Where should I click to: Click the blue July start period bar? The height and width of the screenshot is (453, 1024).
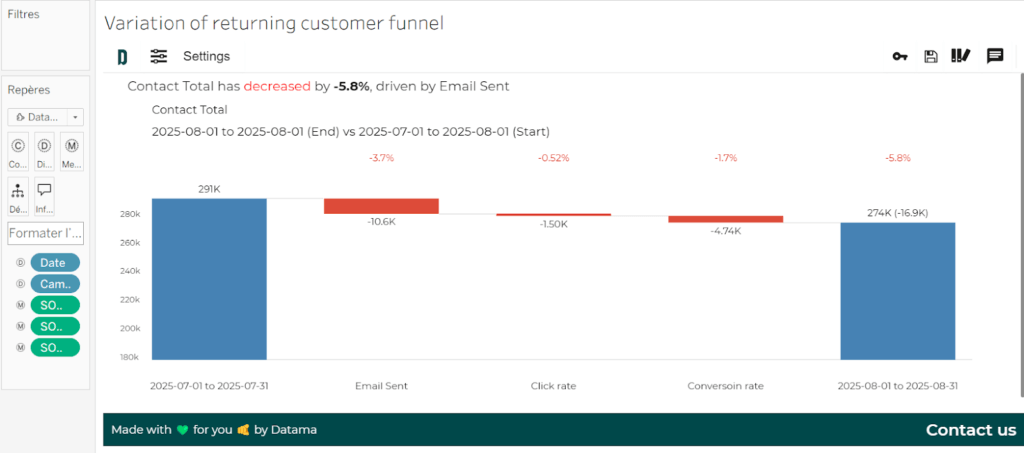(209, 279)
